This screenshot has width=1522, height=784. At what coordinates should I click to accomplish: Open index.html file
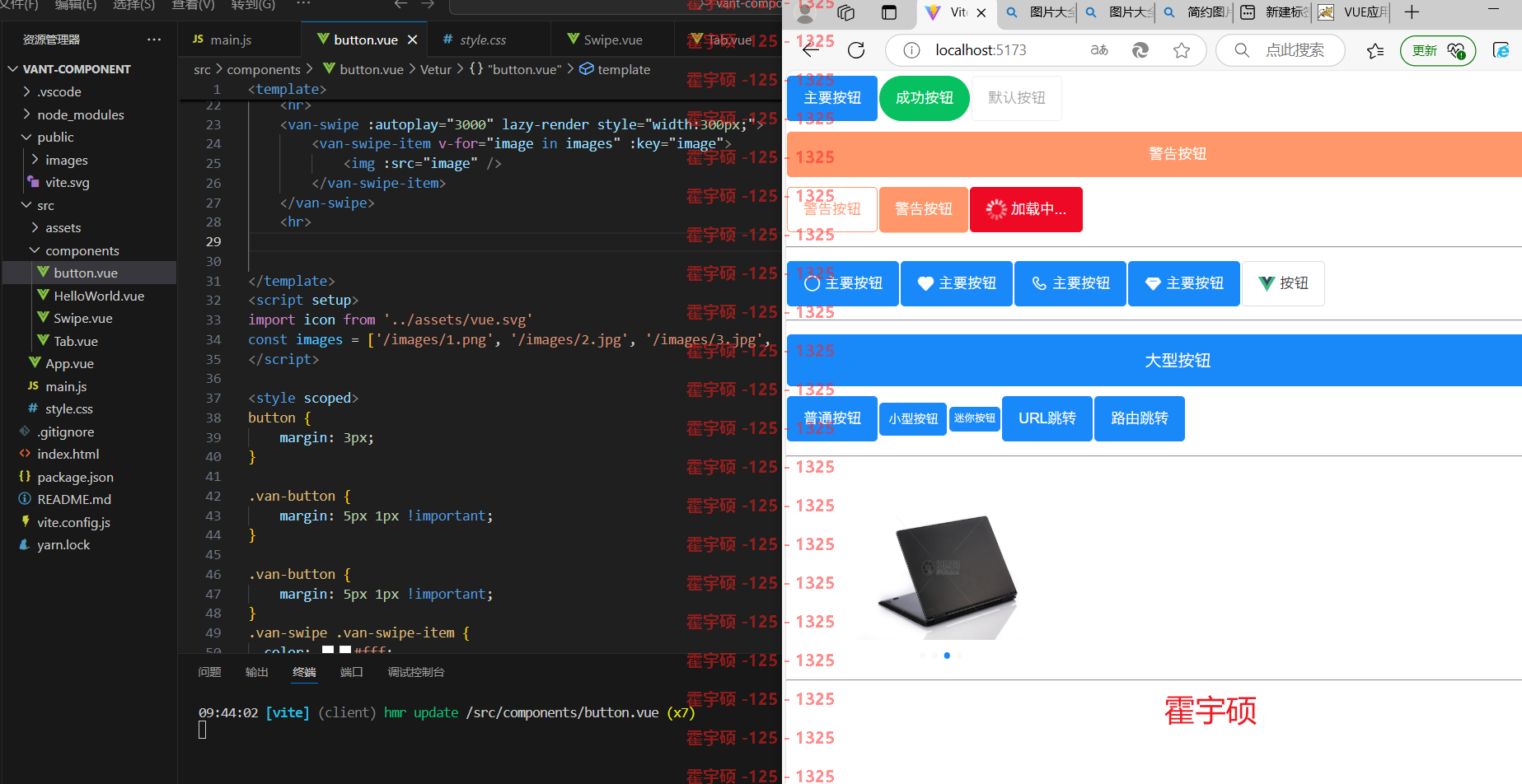[x=68, y=454]
